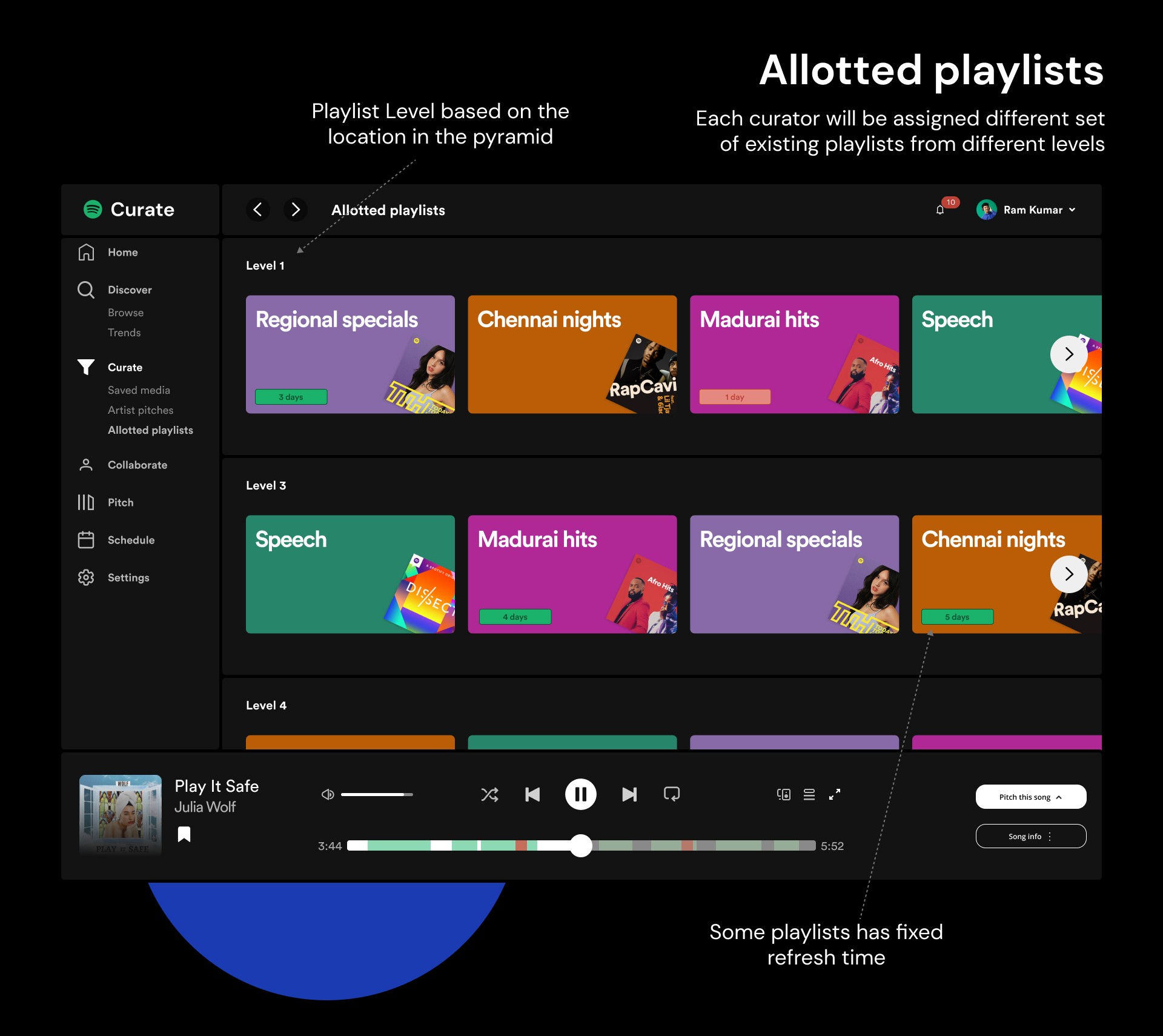Open connect to device icon
This screenshot has width=1163, height=1036.
pos(784,794)
